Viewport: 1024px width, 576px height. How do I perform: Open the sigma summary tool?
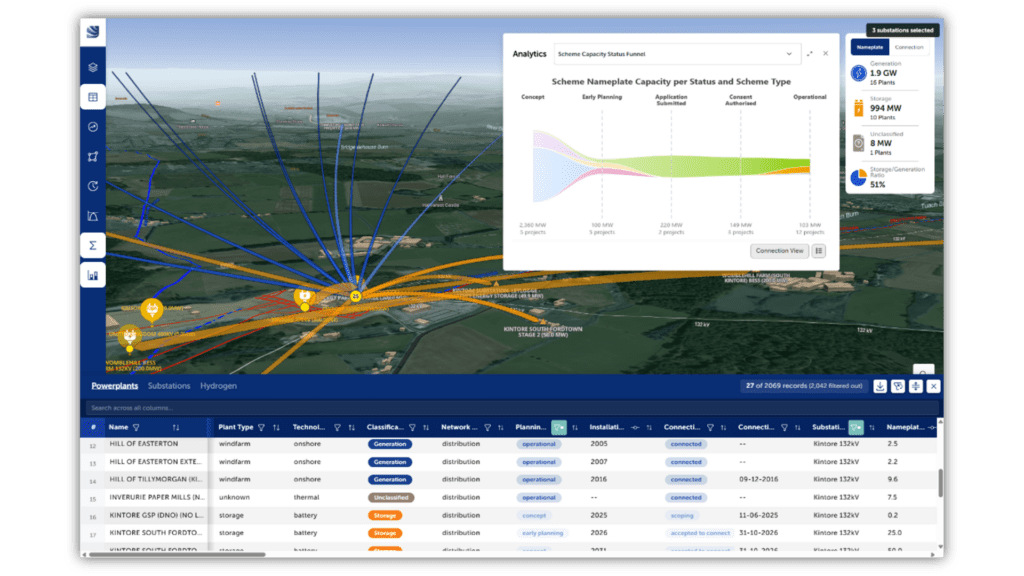93,246
